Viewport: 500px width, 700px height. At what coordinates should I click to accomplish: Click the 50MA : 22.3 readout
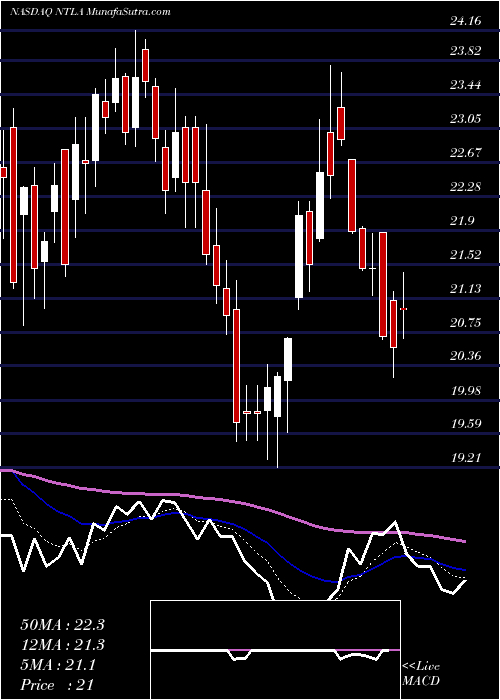[x=62, y=625]
